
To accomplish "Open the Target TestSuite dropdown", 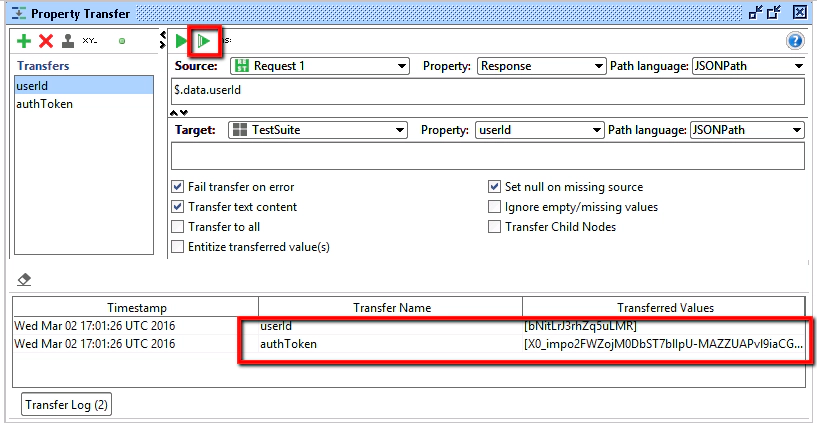I will tap(317, 130).
